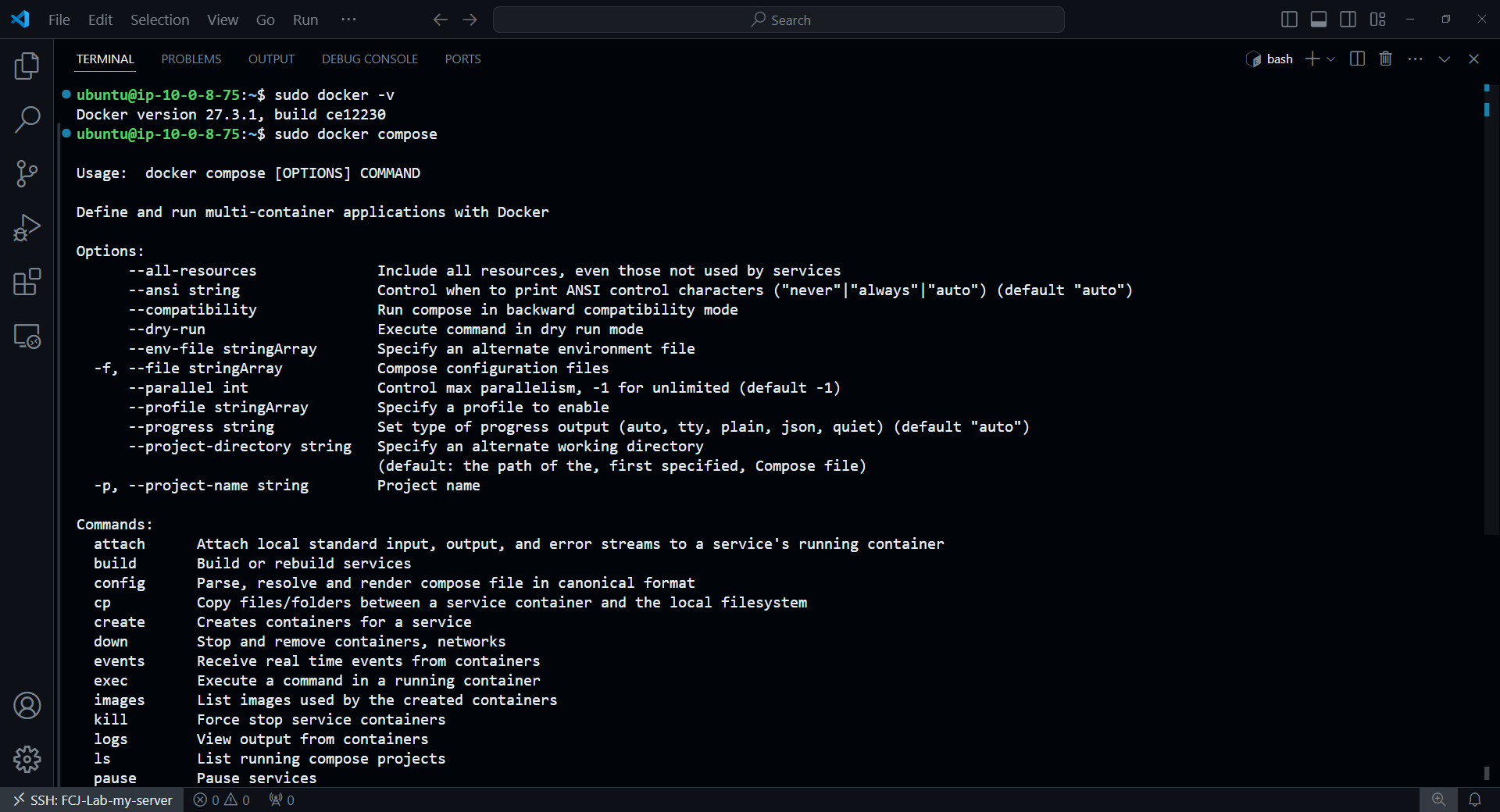Open the File menu

click(x=59, y=20)
